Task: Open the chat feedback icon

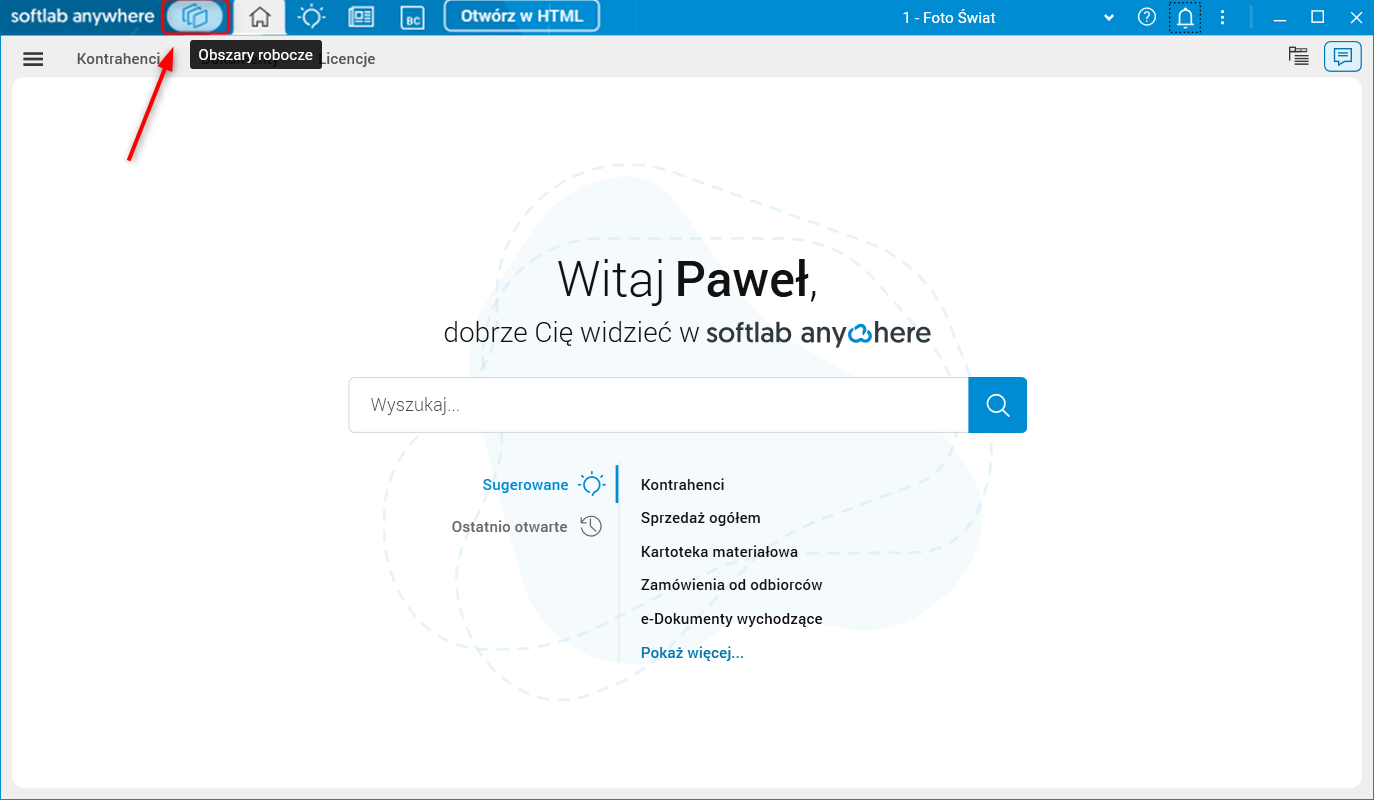Action: (x=1342, y=56)
